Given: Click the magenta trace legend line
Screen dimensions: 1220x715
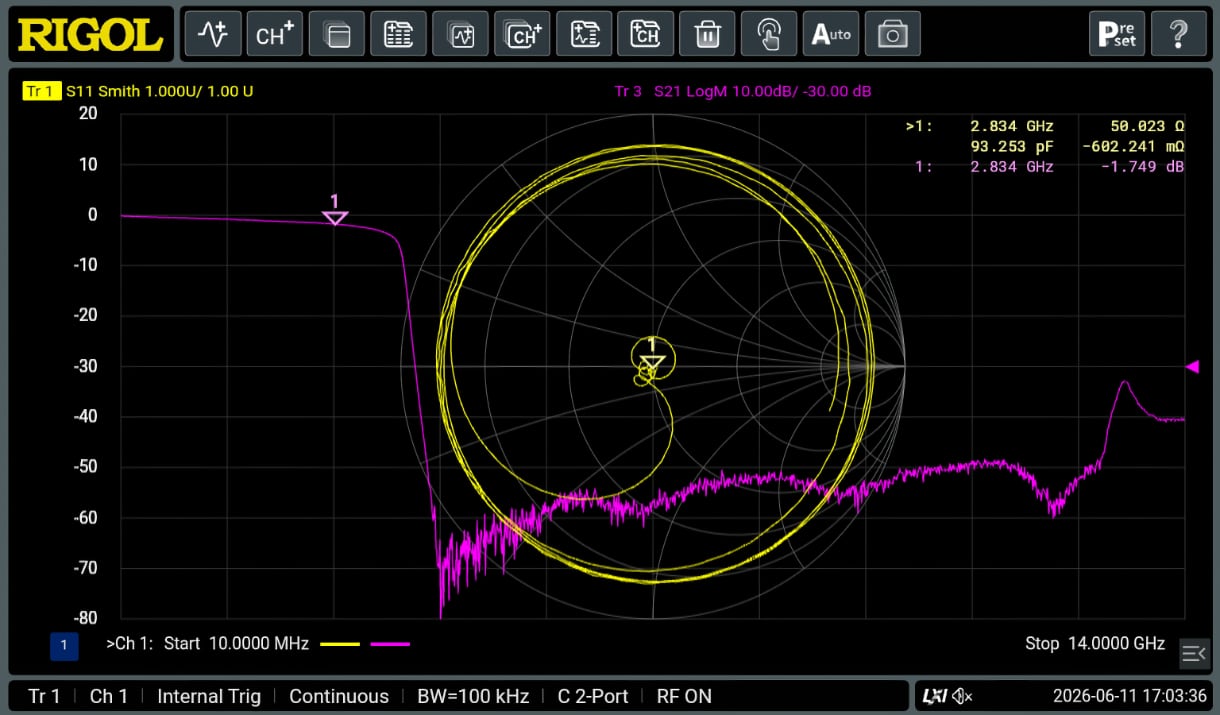Looking at the screenshot, I should (x=390, y=645).
